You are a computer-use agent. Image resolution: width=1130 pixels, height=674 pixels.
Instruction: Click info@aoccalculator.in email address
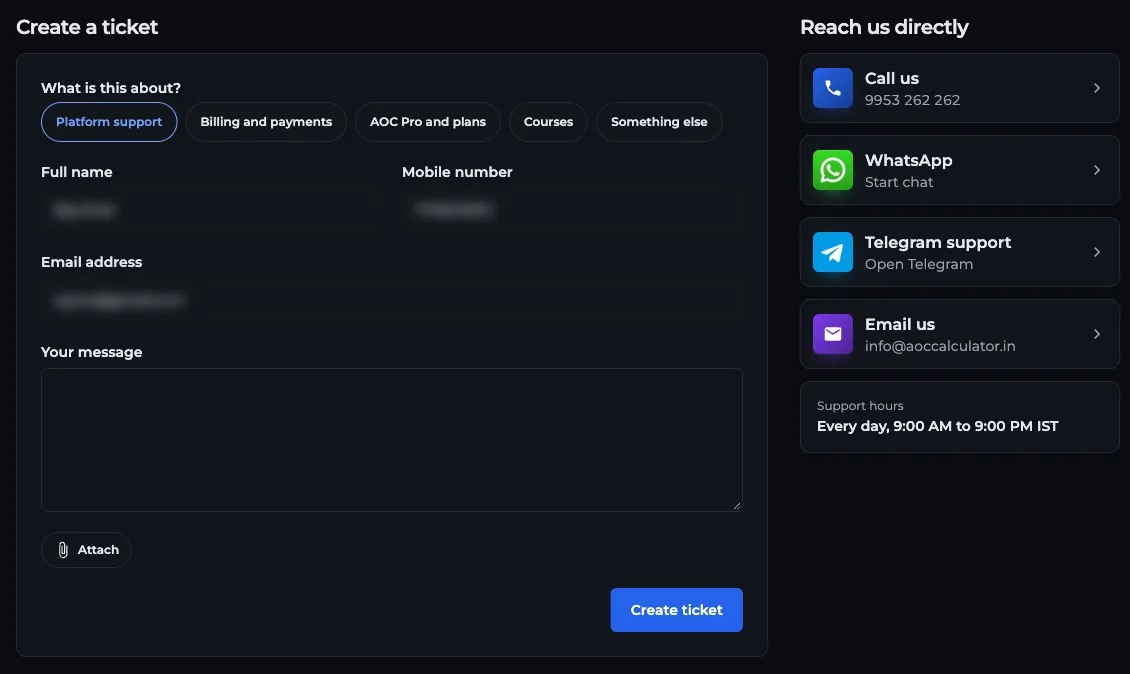[940, 346]
